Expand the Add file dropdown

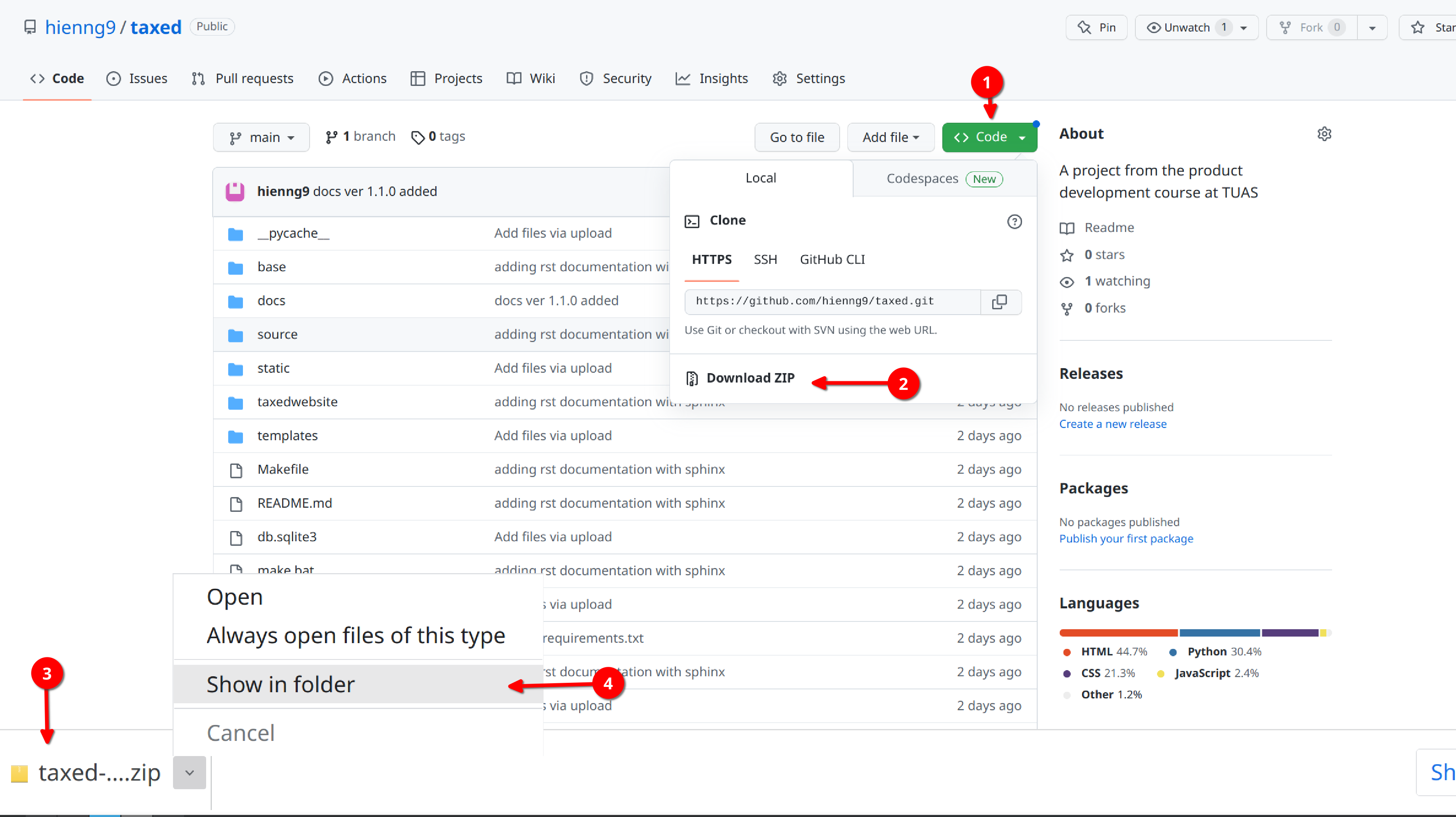(x=890, y=137)
